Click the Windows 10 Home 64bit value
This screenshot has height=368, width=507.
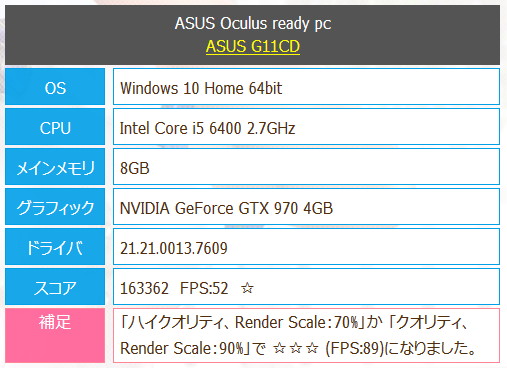(201, 88)
